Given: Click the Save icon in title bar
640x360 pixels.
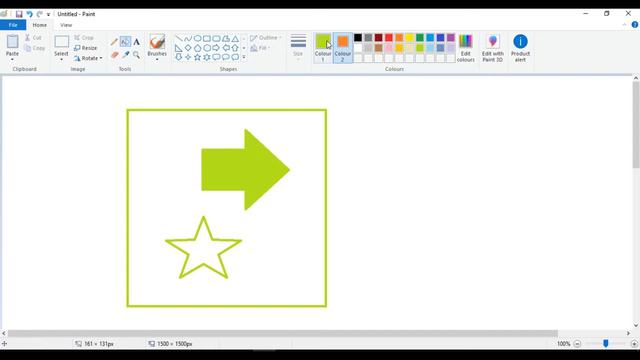Looking at the screenshot, I should 19,14.
